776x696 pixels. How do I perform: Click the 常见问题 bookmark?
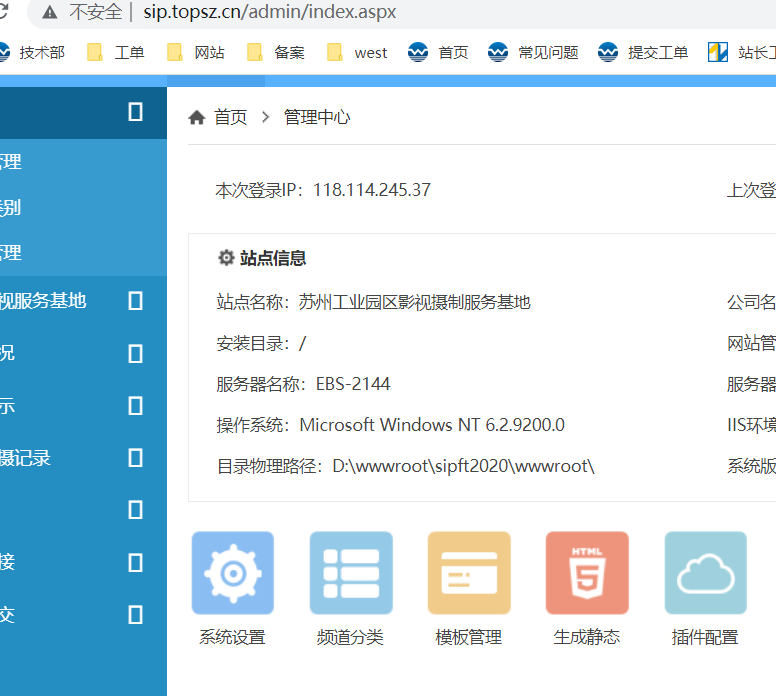534,52
